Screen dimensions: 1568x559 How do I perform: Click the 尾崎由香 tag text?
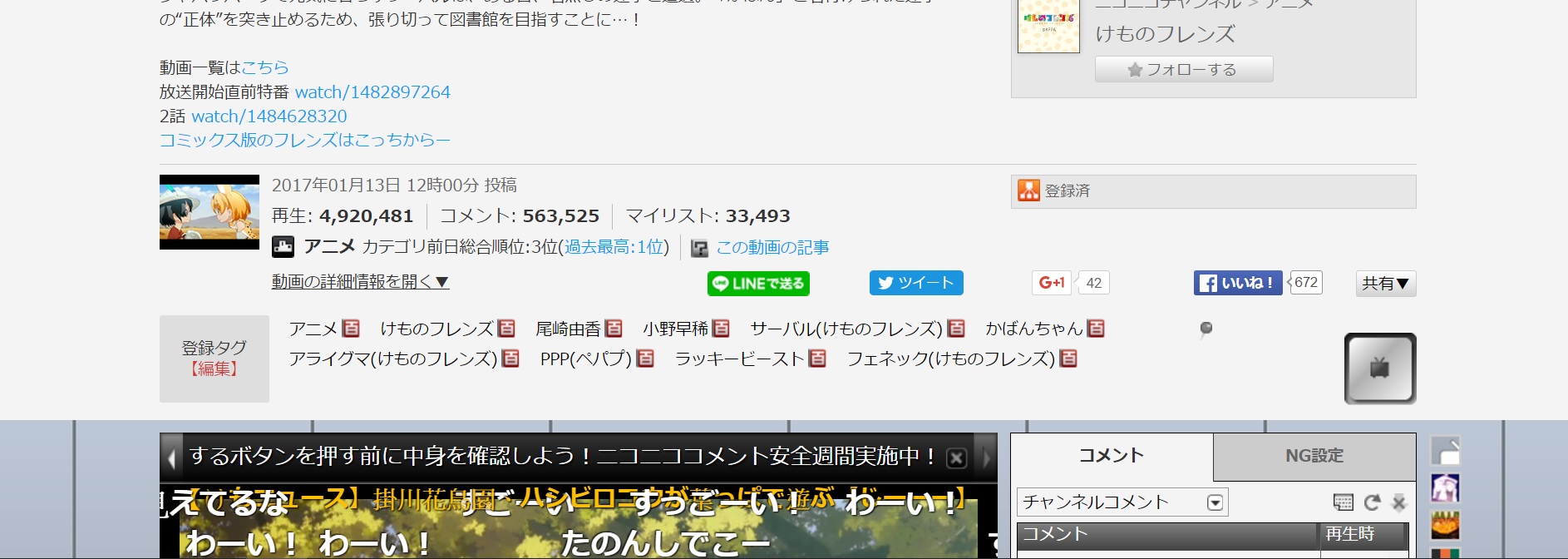pyautogui.click(x=568, y=329)
